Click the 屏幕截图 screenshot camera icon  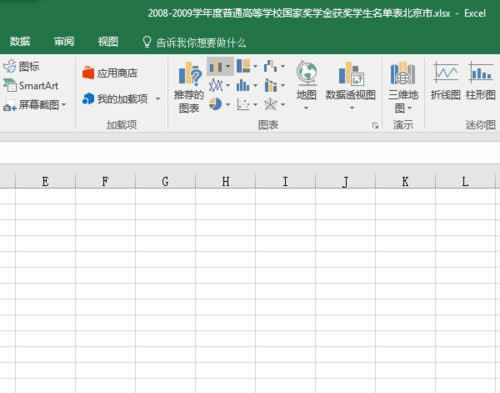pos(10,107)
